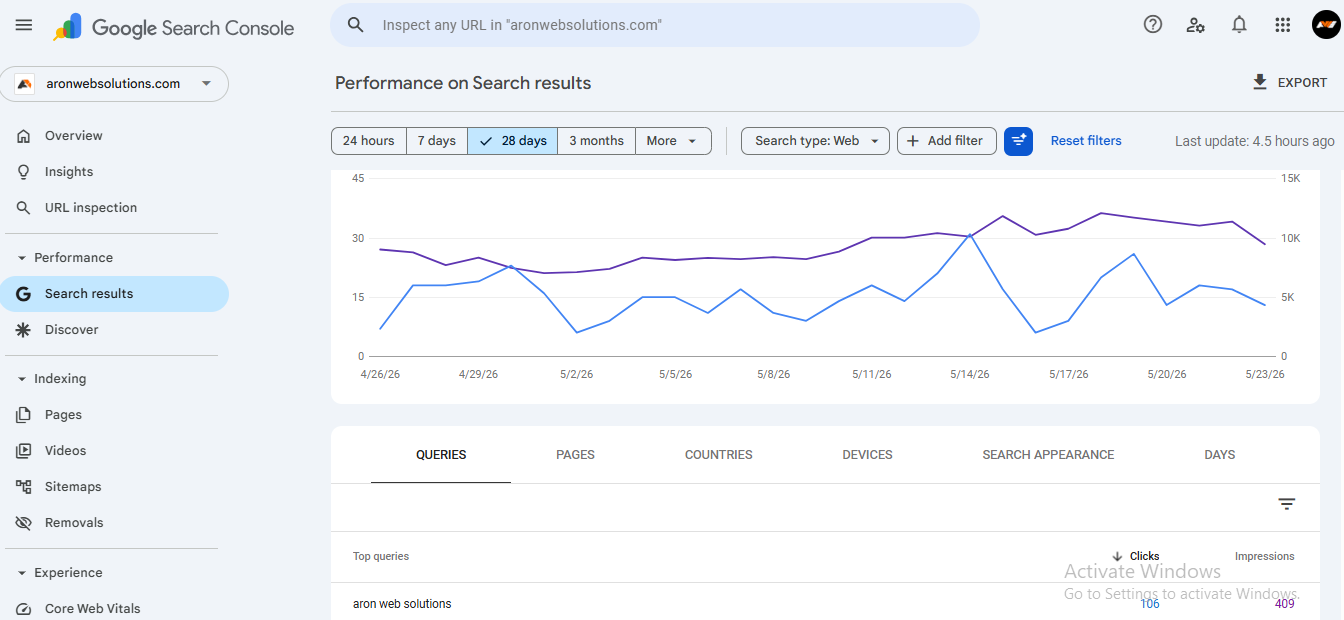
Task: Click the Sitemaps tree icon
Action: pos(24,487)
